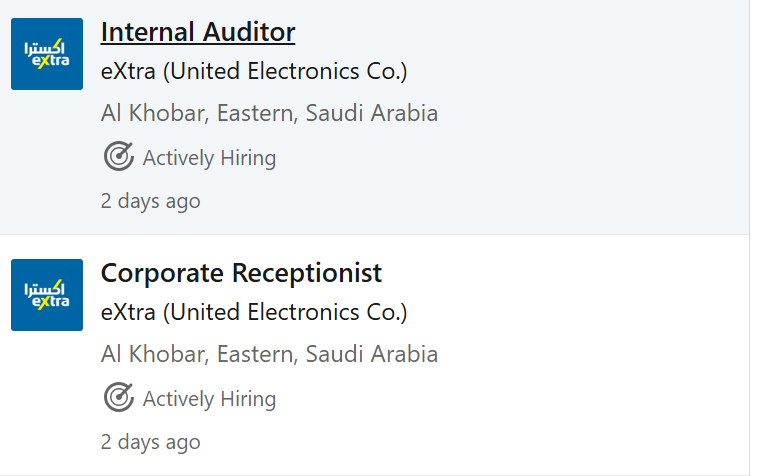Click Arabic lettering in Corporate Receptionist's logo
This screenshot has height=476, width=758.
tap(44, 288)
